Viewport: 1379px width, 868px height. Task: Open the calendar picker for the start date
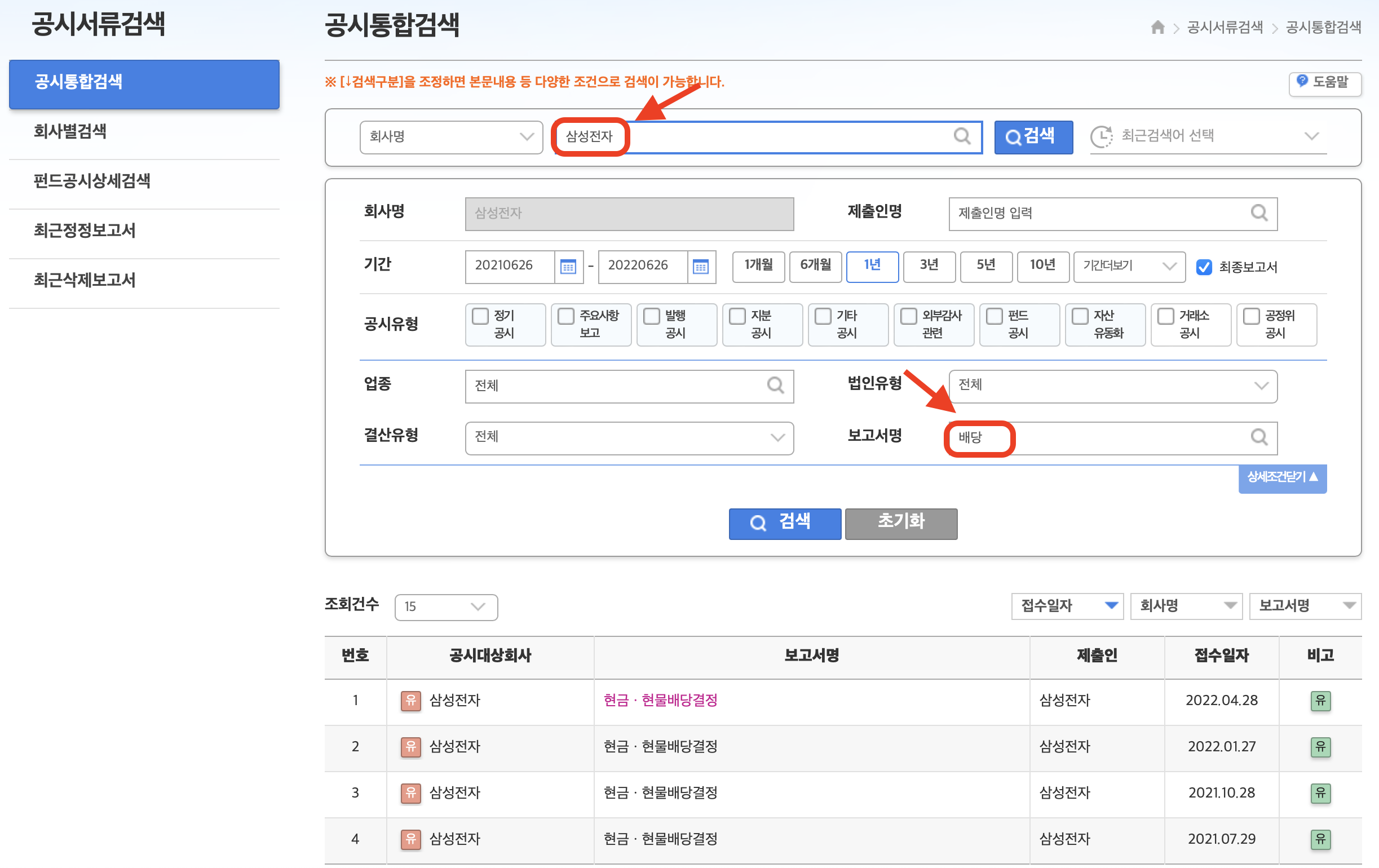[x=568, y=266]
